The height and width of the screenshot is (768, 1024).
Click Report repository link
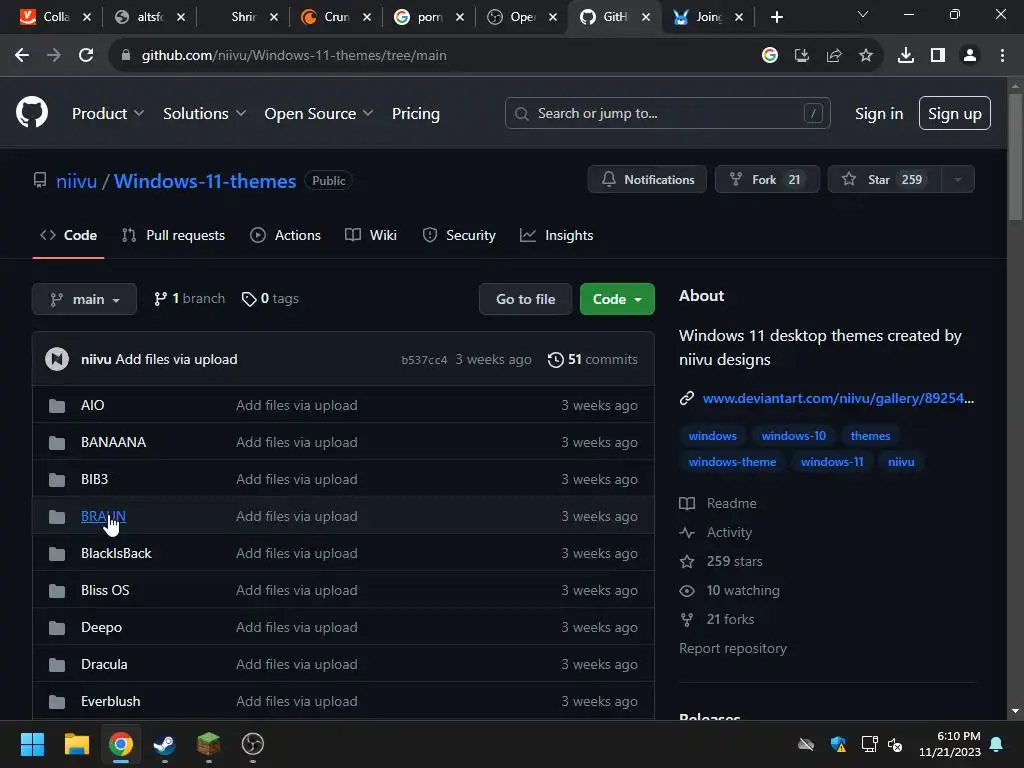733,648
